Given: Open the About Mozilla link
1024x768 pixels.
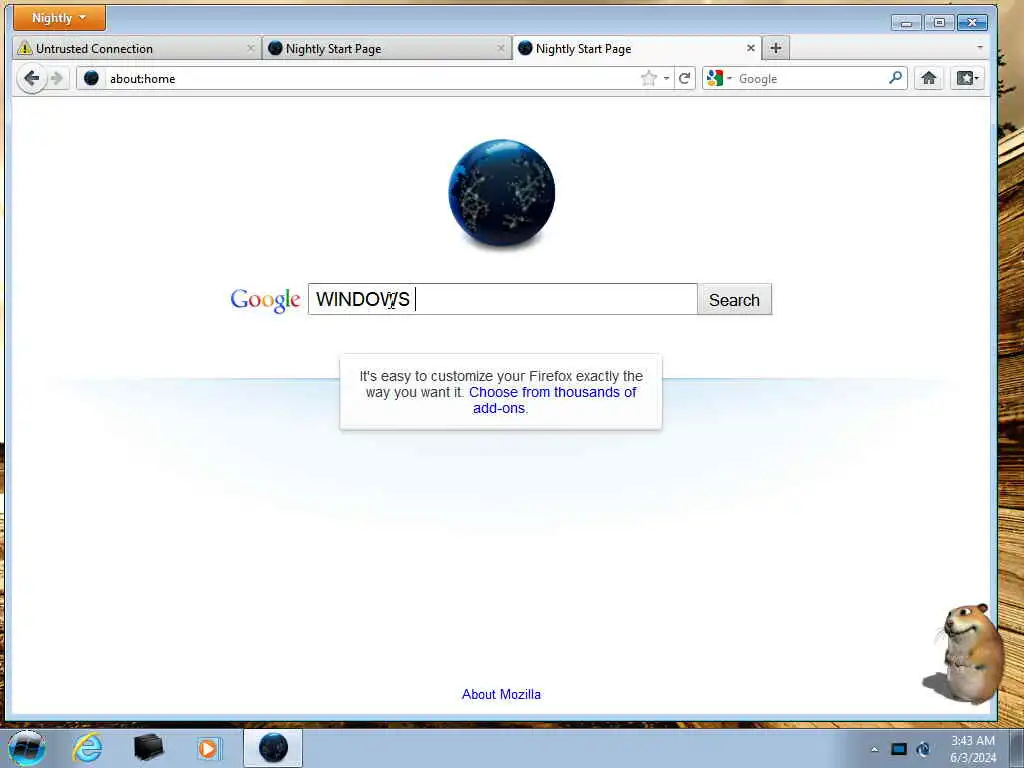Looking at the screenshot, I should pyautogui.click(x=502, y=694).
